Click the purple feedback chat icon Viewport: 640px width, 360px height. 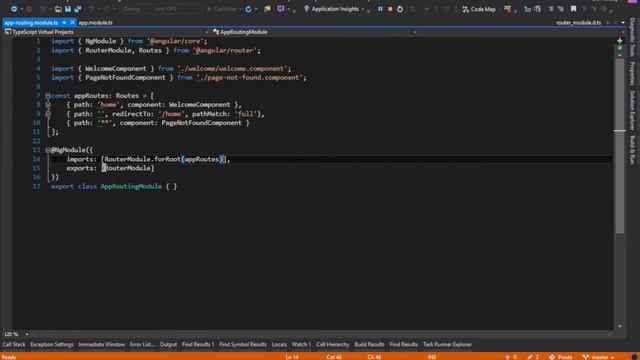(281, 9)
